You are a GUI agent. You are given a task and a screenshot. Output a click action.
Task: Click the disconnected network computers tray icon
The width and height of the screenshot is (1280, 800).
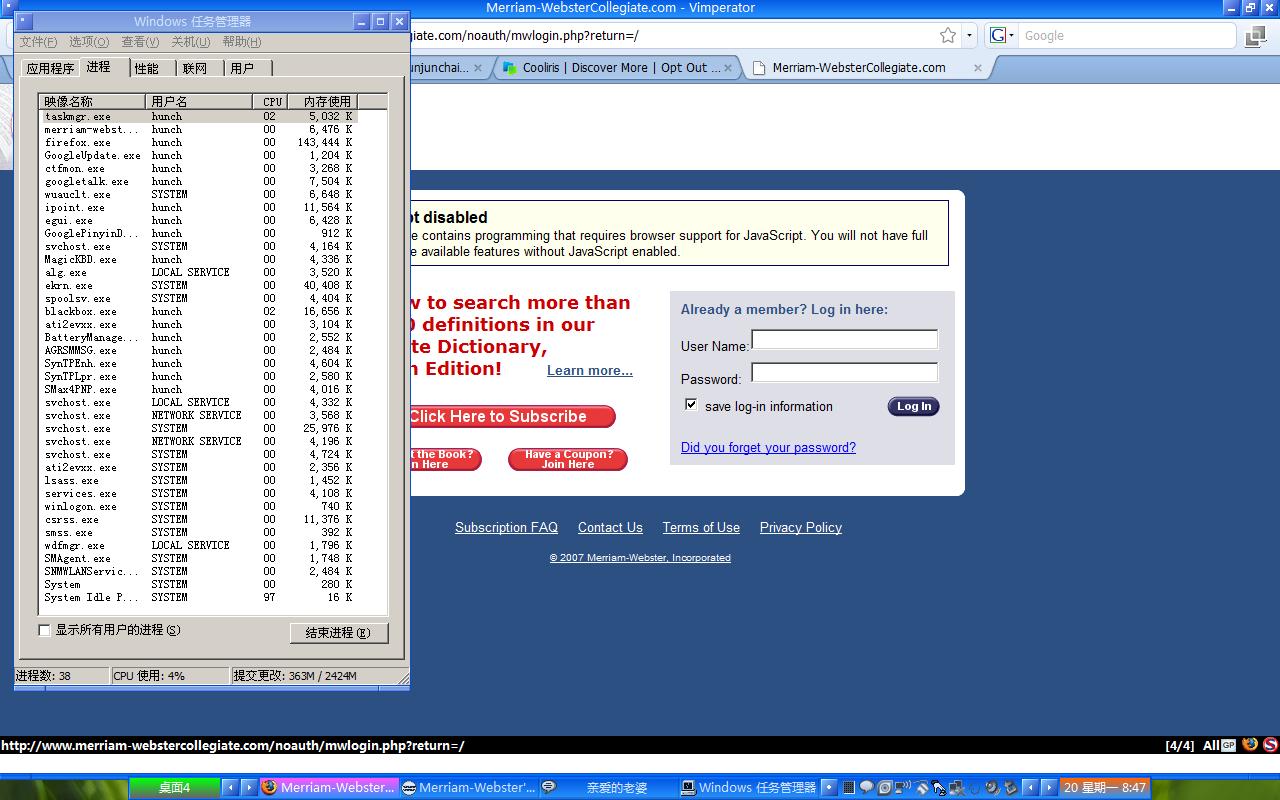956,788
